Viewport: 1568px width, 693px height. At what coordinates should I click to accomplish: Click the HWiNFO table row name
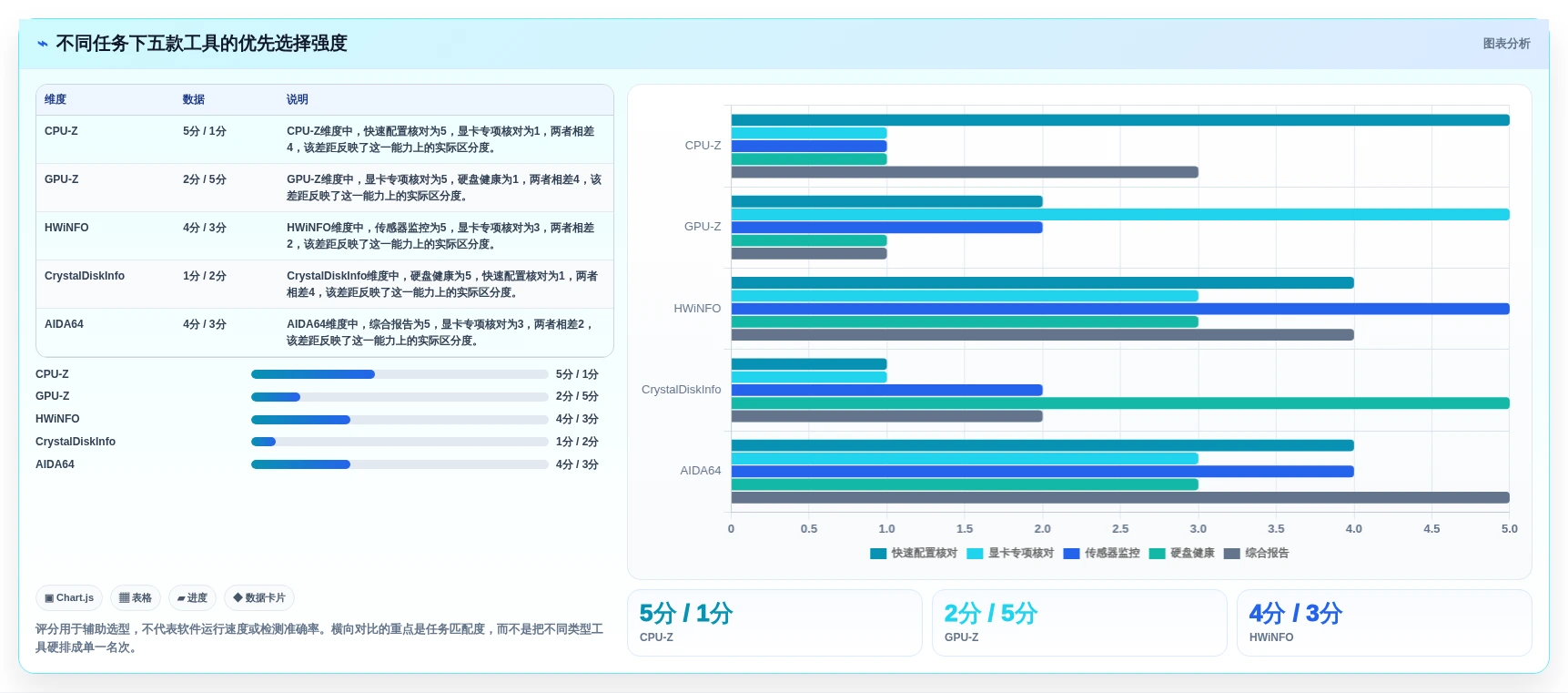click(x=66, y=228)
